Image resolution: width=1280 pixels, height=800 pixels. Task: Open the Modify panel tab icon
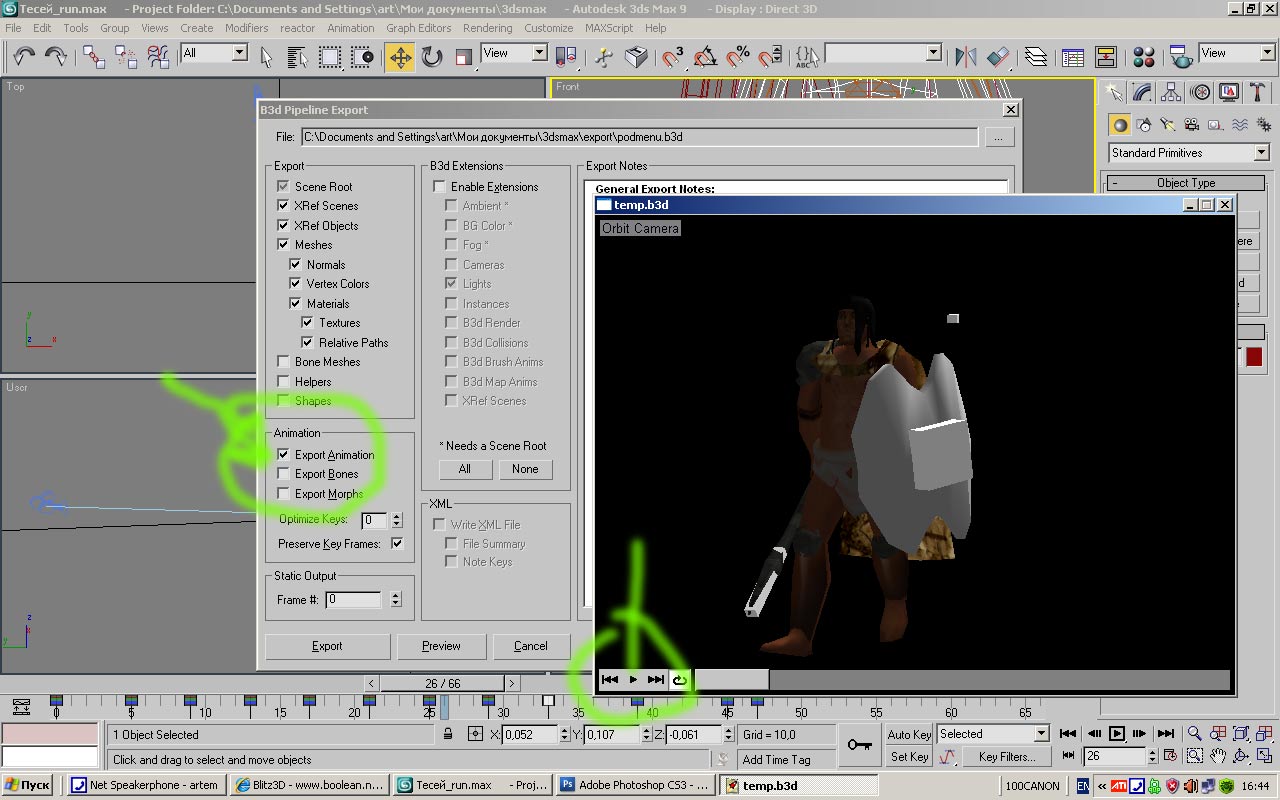[x=1142, y=93]
